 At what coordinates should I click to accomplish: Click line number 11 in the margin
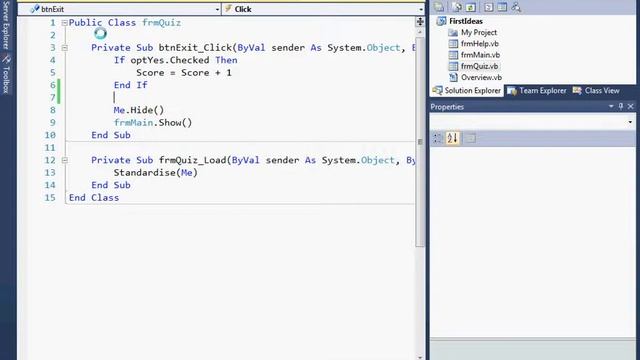(50, 147)
